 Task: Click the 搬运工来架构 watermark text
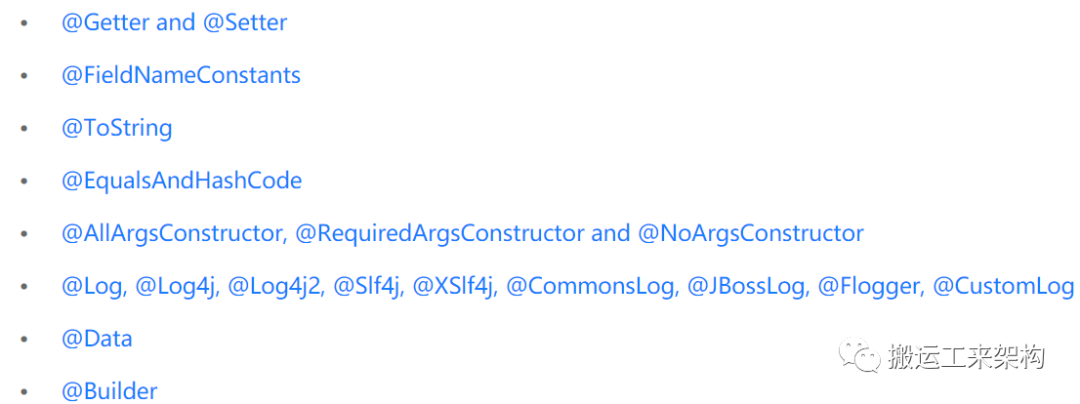(966, 357)
